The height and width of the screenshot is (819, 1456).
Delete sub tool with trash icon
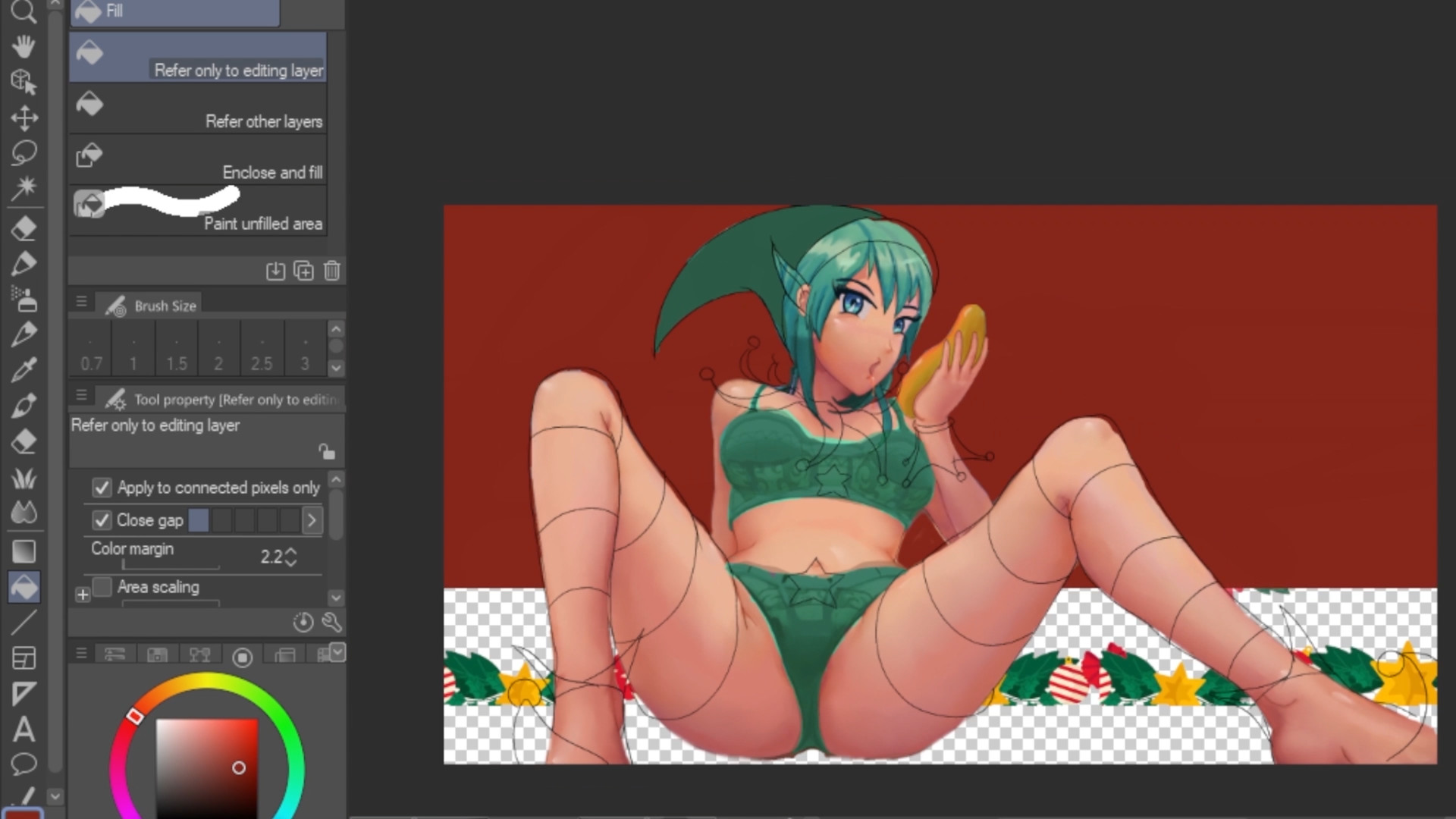point(331,271)
